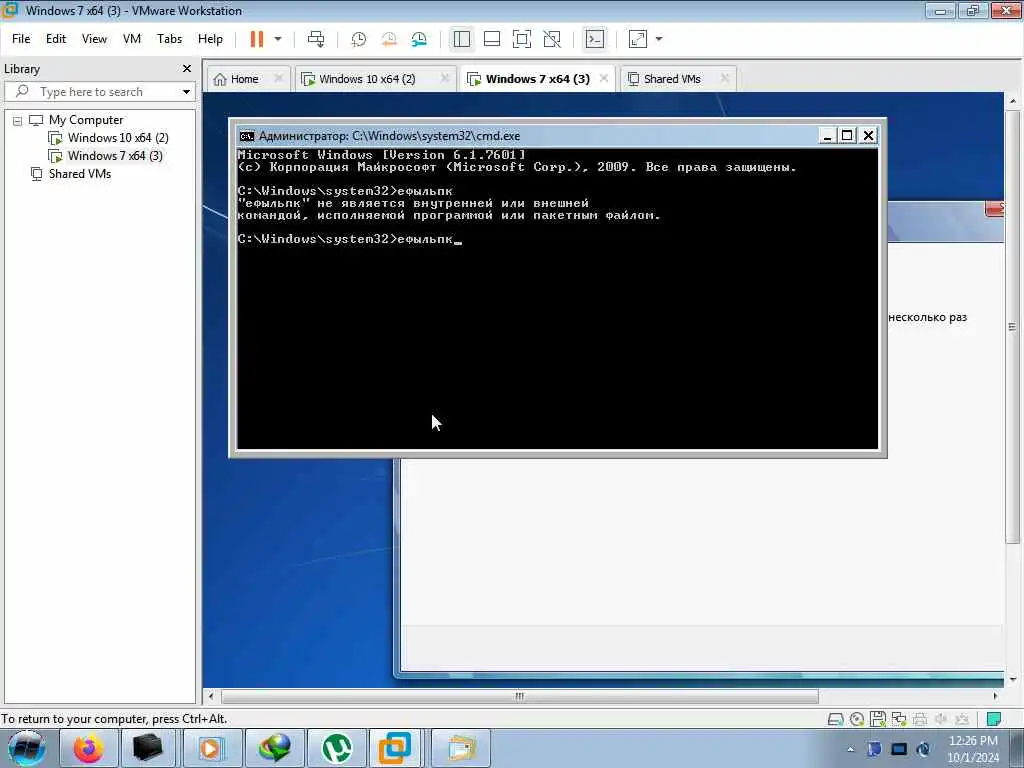Open the File menu
This screenshot has width=1024, height=768.
click(21, 39)
